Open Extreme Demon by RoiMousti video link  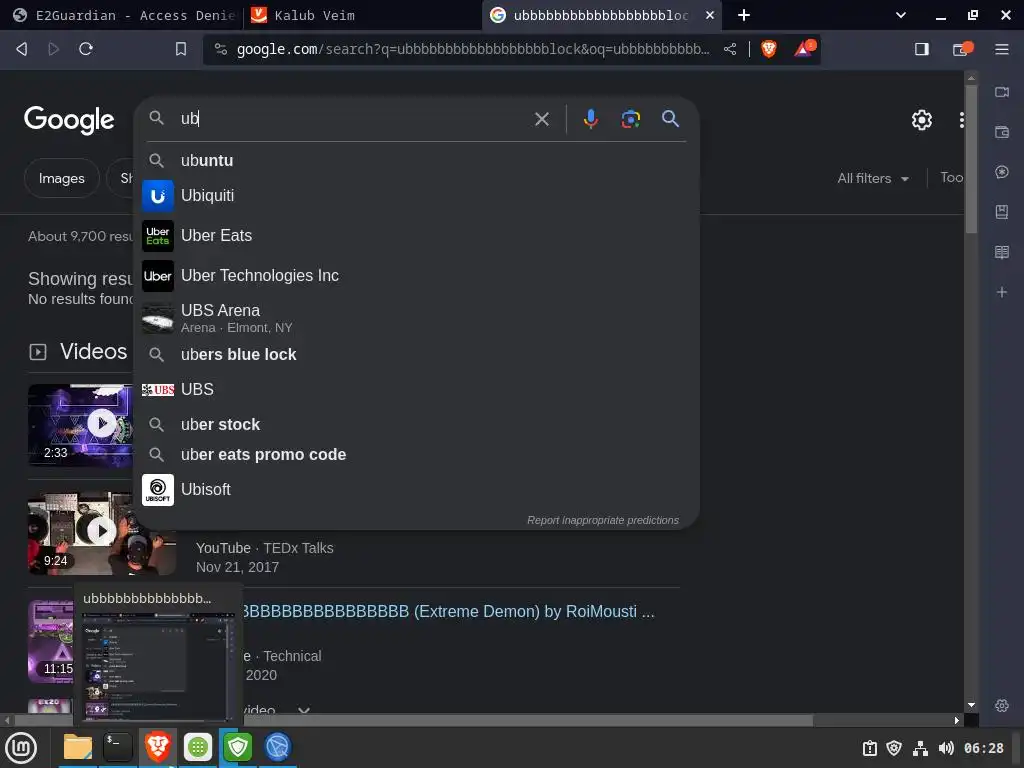pyautogui.click(x=448, y=611)
